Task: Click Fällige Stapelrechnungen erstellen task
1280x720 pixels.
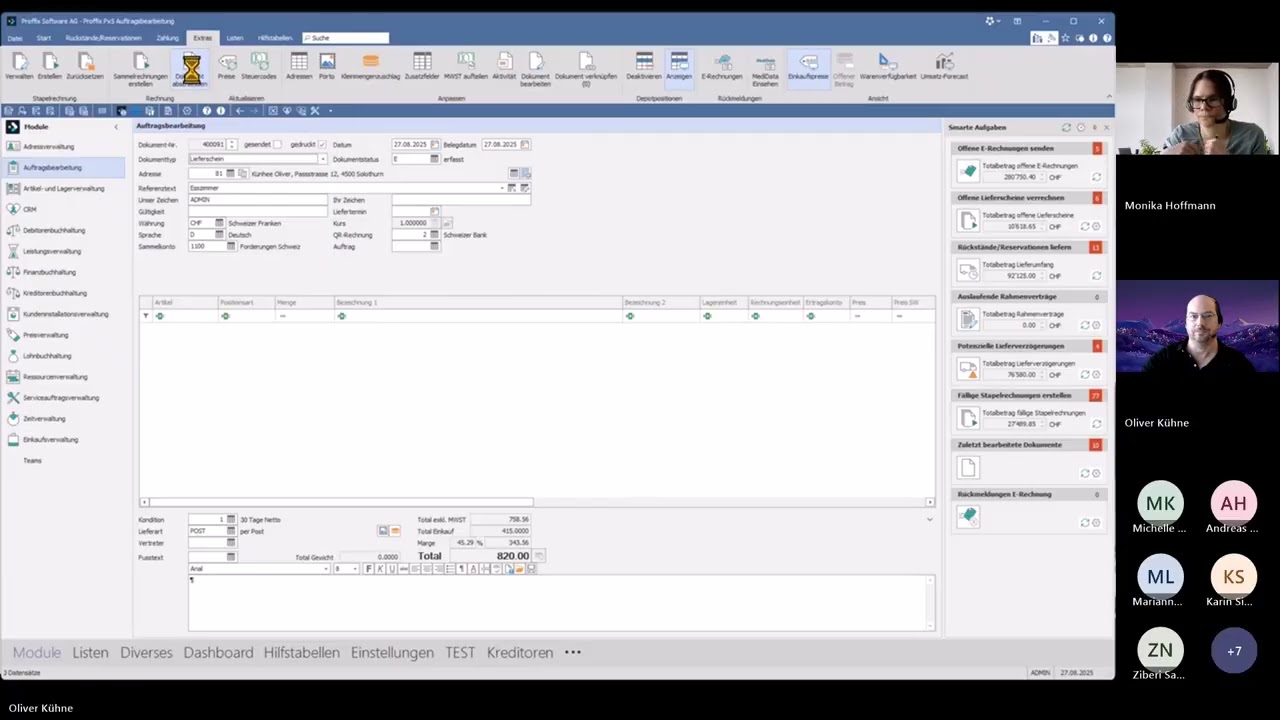Action: point(1027,395)
